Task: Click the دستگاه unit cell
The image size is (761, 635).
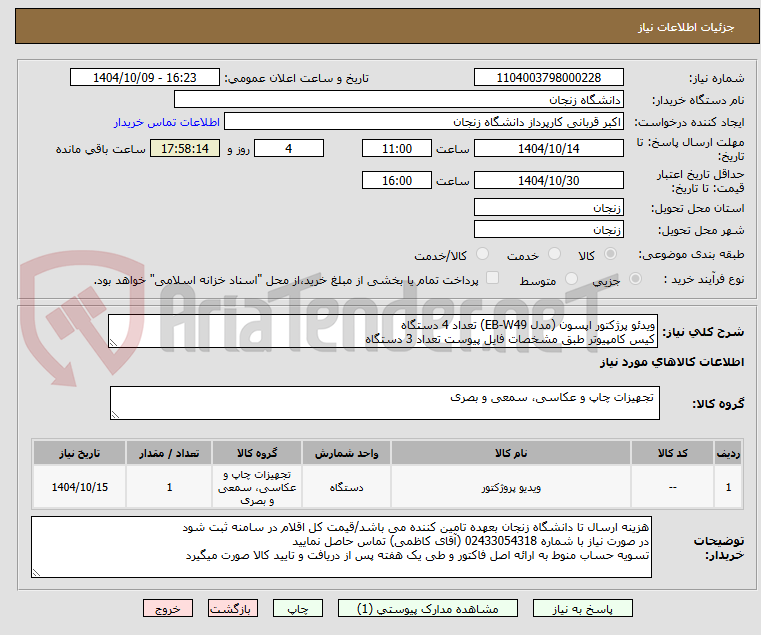Action: (346, 487)
